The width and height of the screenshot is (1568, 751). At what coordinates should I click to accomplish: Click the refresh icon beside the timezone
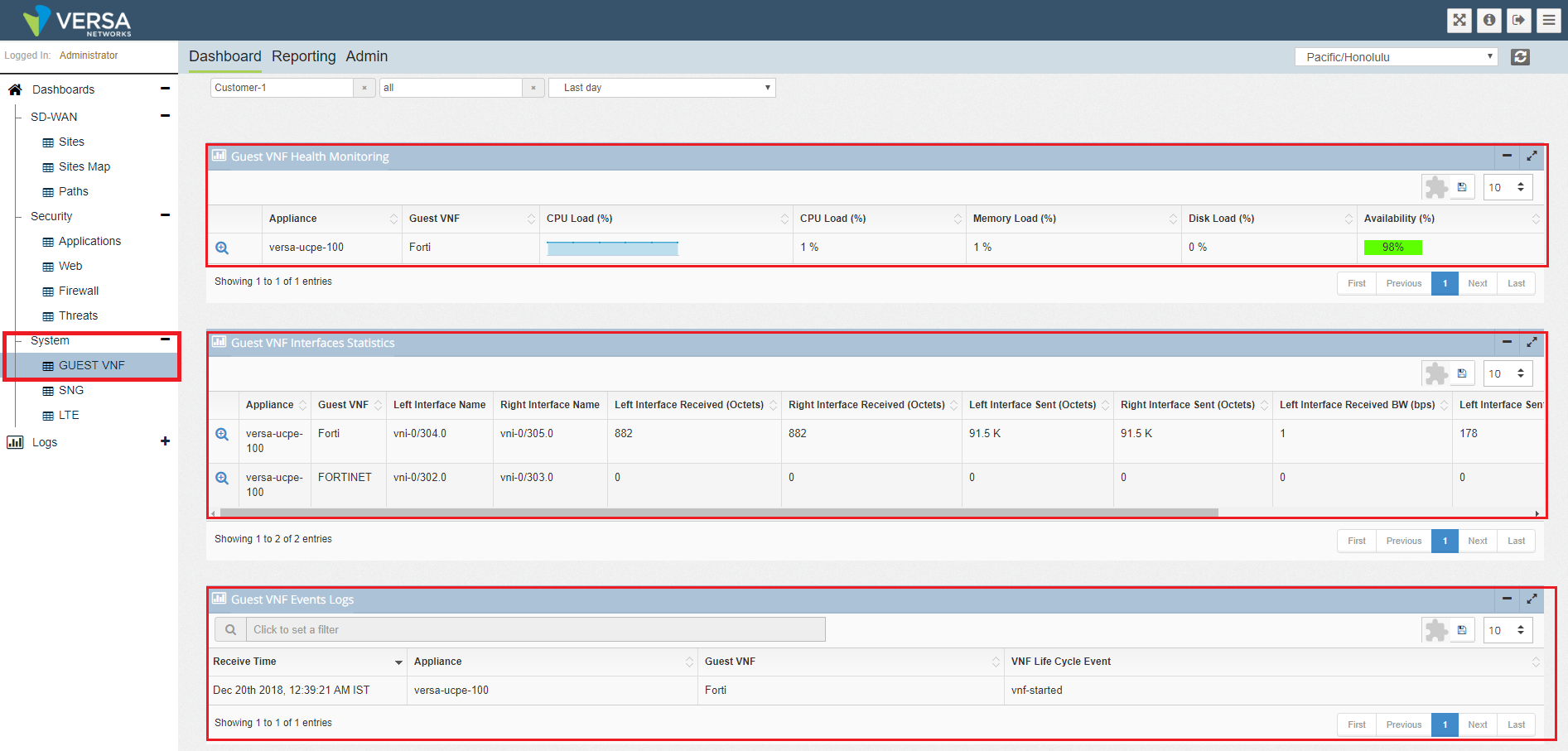click(1520, 57)
